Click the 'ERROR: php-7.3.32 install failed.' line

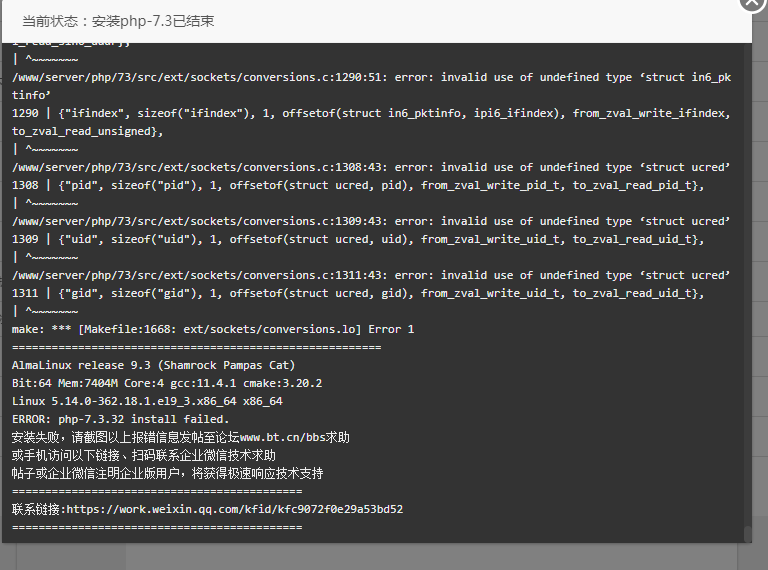[120, 419]
